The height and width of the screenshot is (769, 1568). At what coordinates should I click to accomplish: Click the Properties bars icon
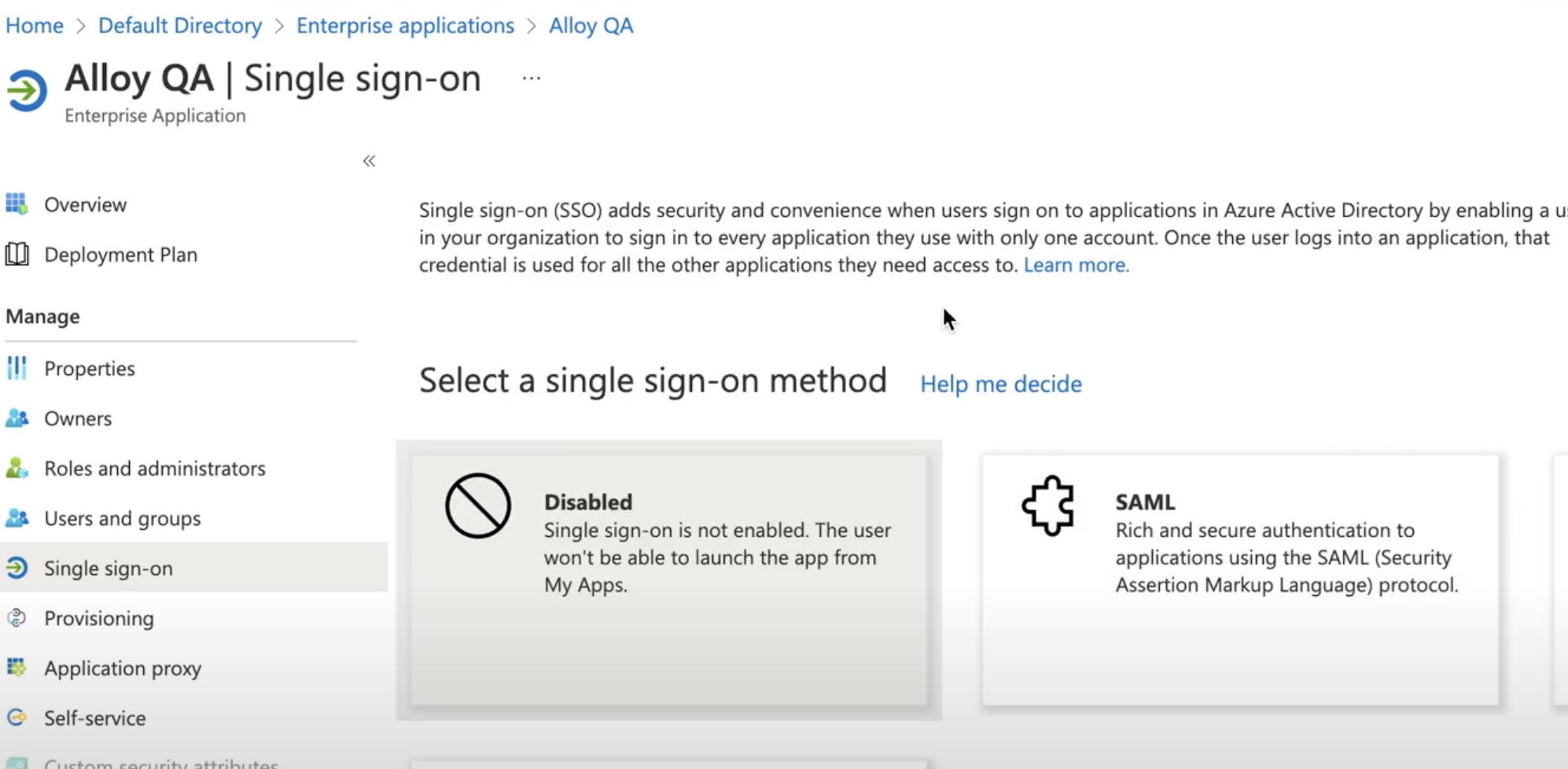17,368
